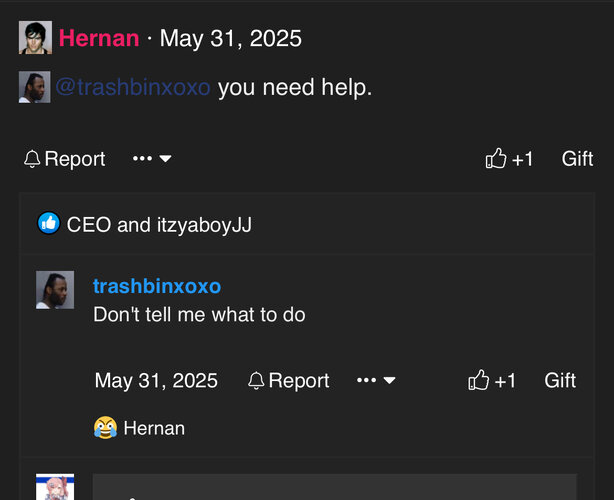Expand more options on Hernan's comment
This screenshot has width=614, height=500.
(x=152, y=159)
